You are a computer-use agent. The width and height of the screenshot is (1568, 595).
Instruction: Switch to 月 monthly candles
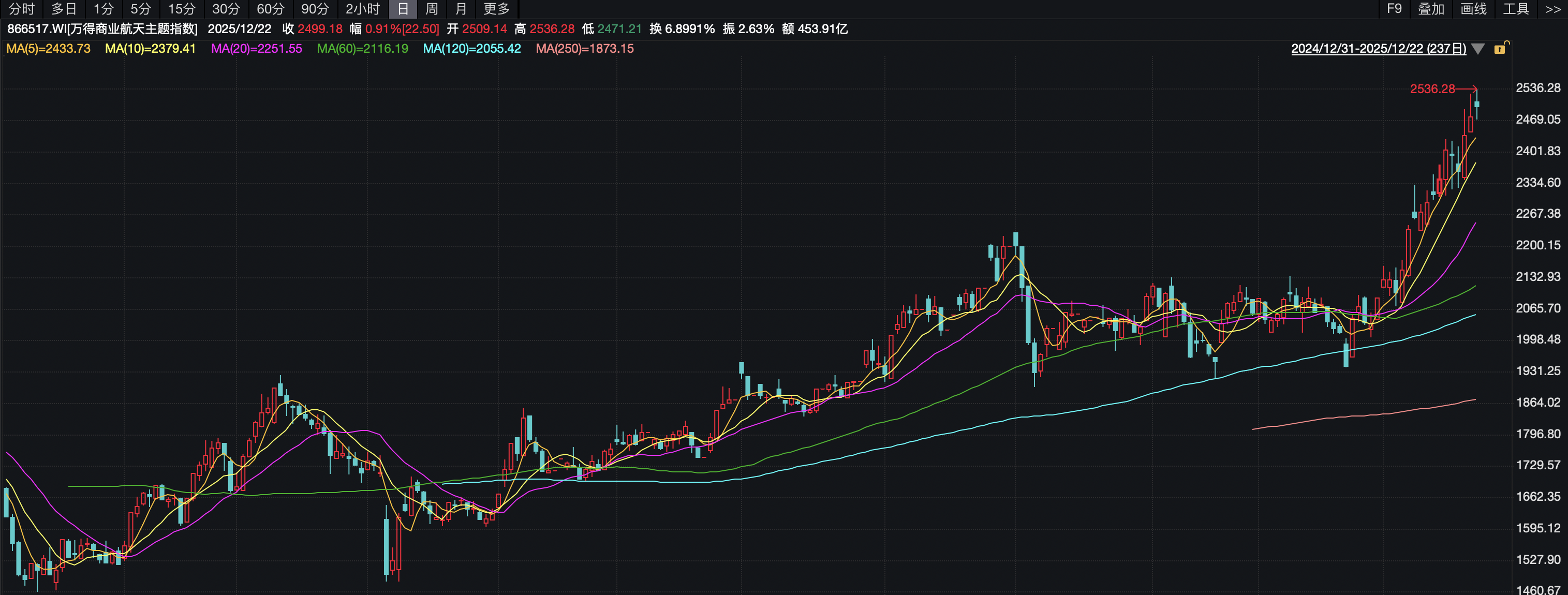[x=461, y=9]
